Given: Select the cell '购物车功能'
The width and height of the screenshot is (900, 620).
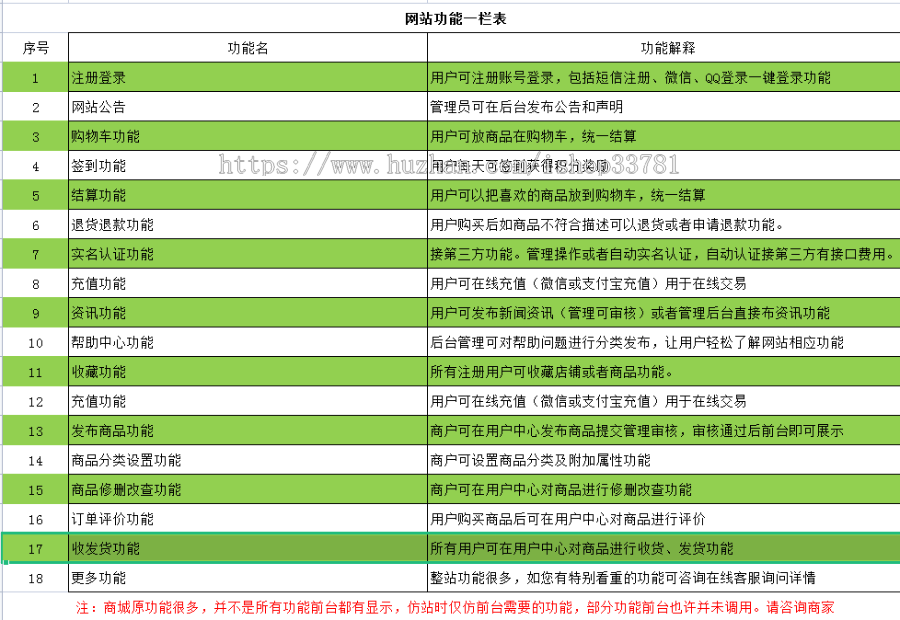Looking at the screenshot, I should click(x=248, y=137).
